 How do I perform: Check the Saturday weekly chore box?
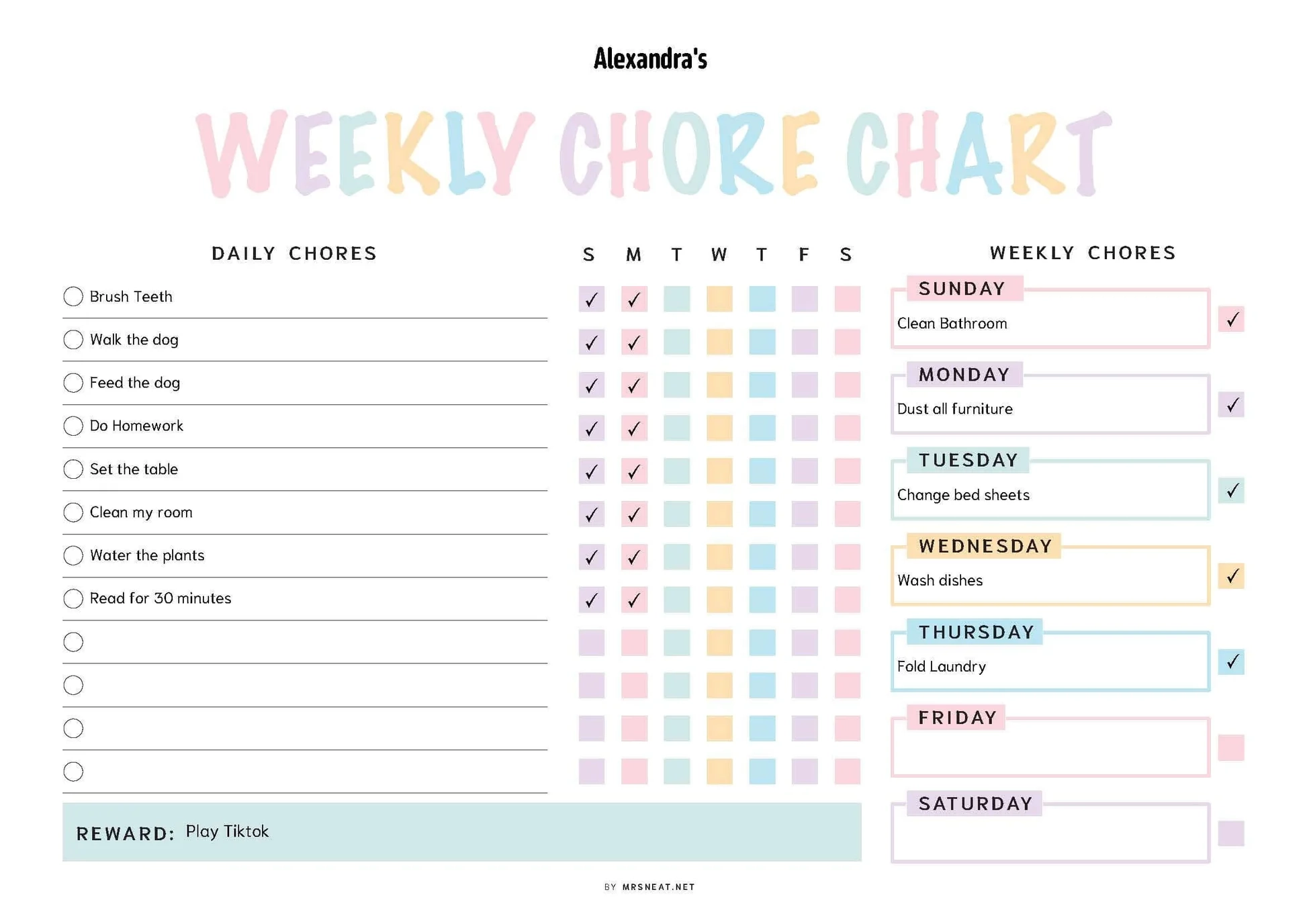[1230, 833]
